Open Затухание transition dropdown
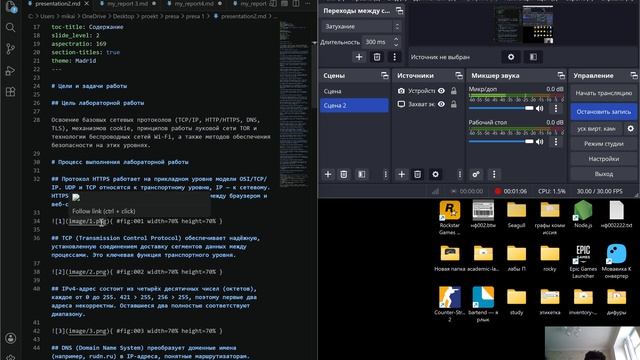640x360 pixels. tap(361, 27)
